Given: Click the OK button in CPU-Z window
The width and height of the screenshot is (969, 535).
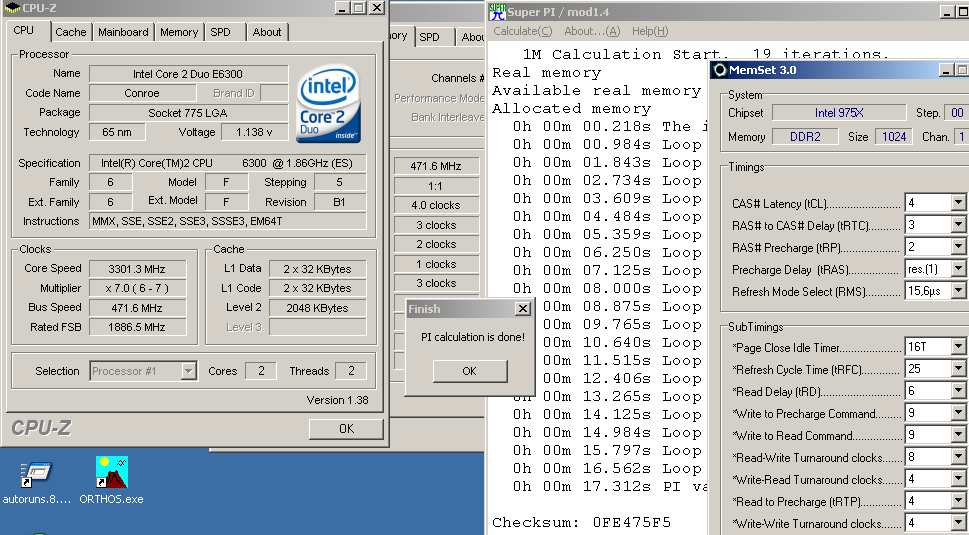Looking at the screenshot, I should tap(346, 428).
